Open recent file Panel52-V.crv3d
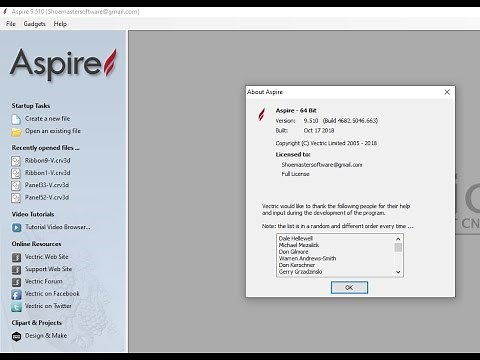 [x=47, y=197]
